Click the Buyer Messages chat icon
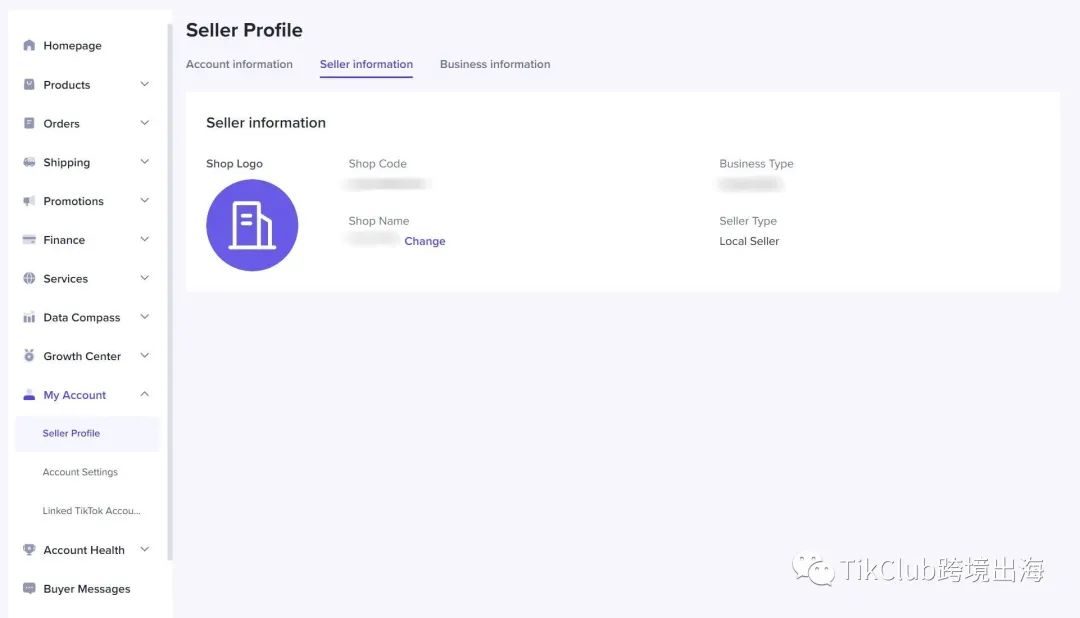Image resolution: width=1080 pixels, height=618 pixels. [x=29, y=589]
